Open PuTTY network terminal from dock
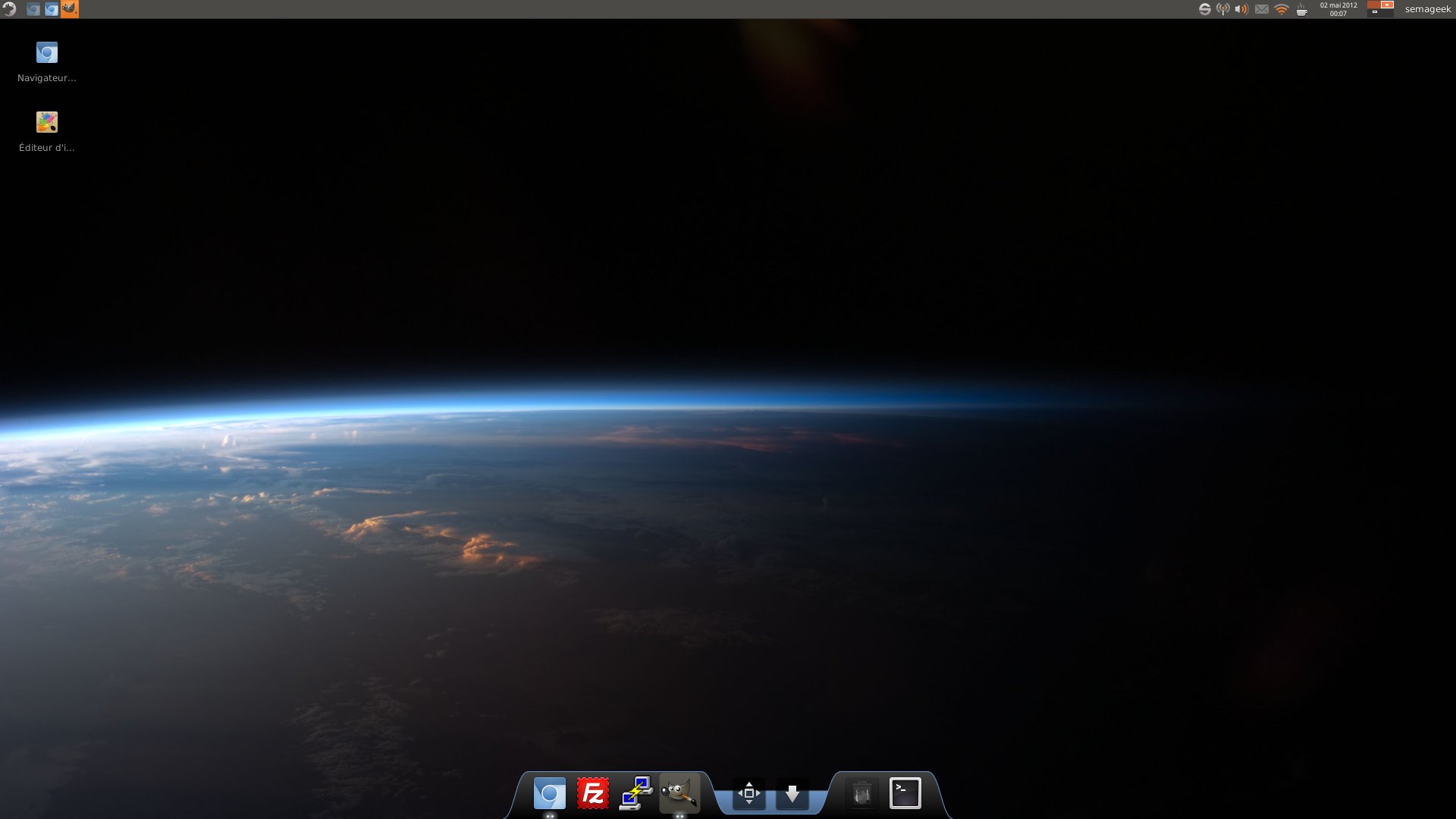The width and height of the screenshot is (1456, 819). click(x=636, y=794)
